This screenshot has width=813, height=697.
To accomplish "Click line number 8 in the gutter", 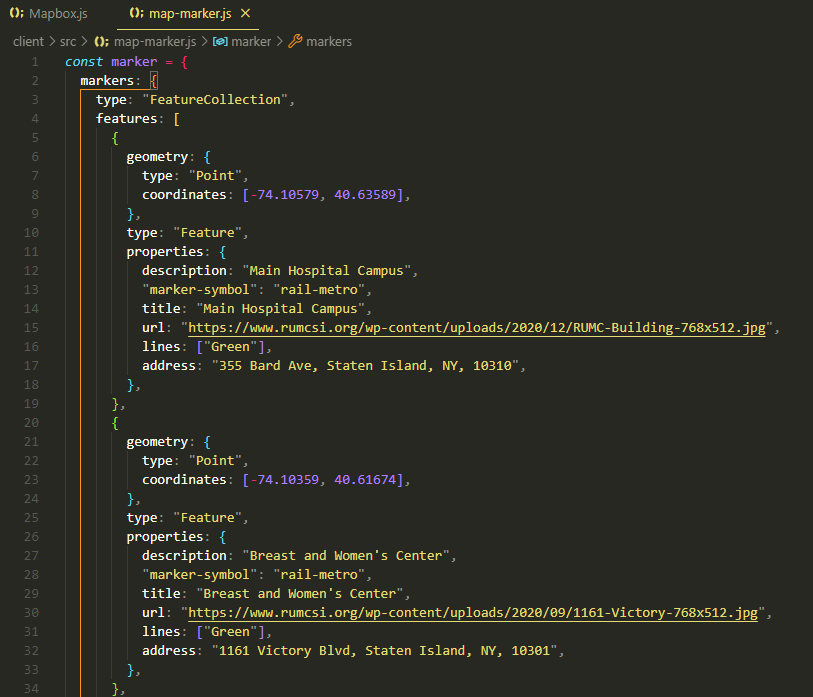I will tap(34, 194).
